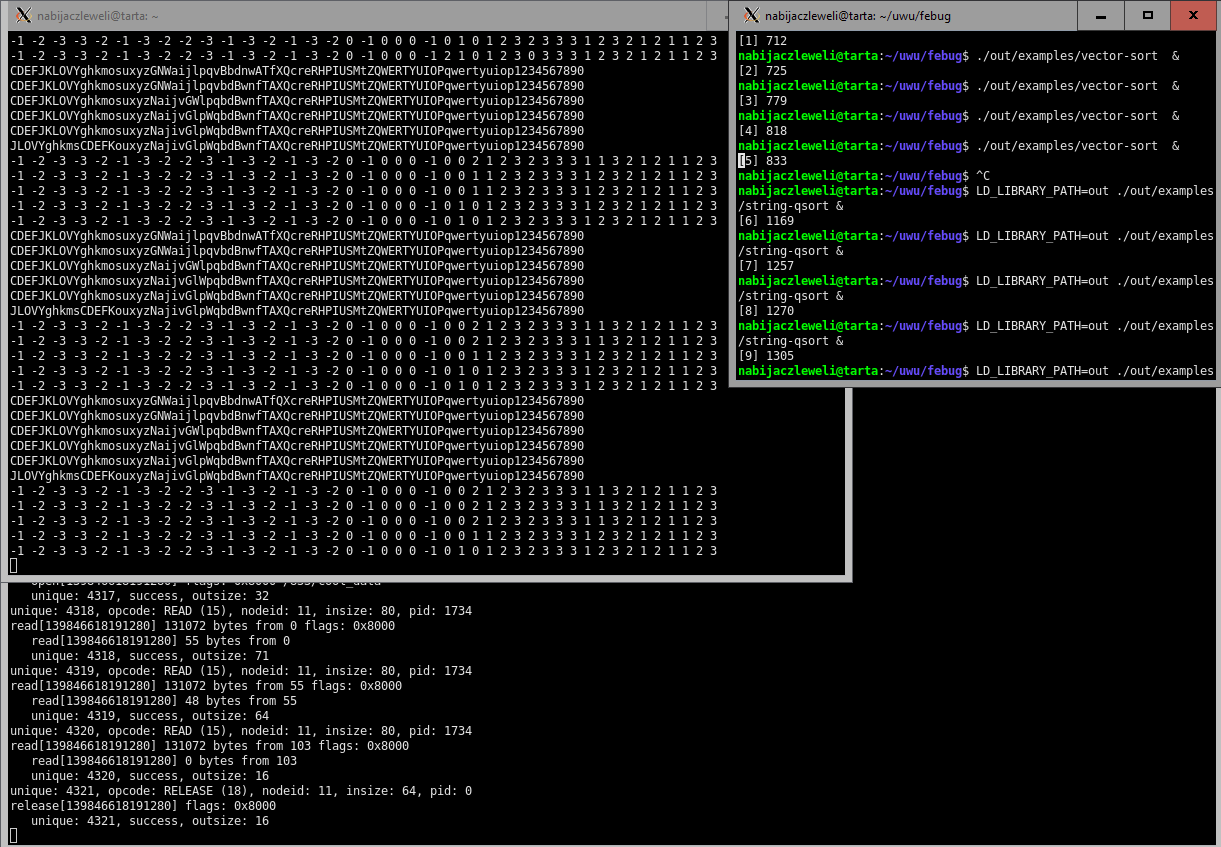Minimize the ~/uwu/febug terminal window
Screen dimensions: 1221x847
[1101, 15]
